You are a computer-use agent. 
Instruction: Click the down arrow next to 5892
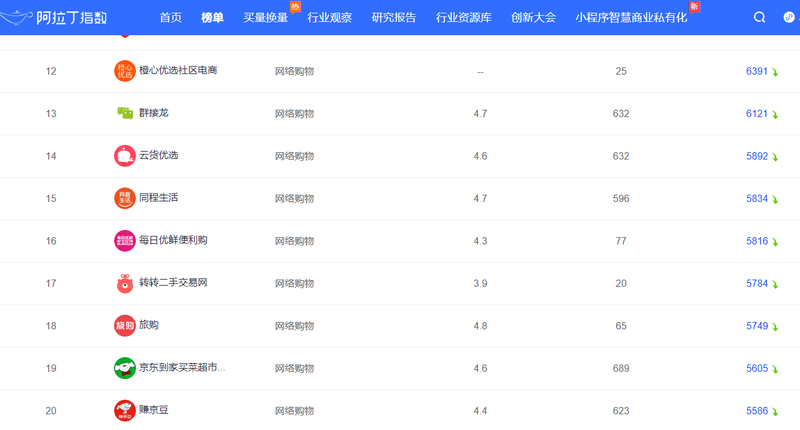pyautogui.click(x=774, y=157)
